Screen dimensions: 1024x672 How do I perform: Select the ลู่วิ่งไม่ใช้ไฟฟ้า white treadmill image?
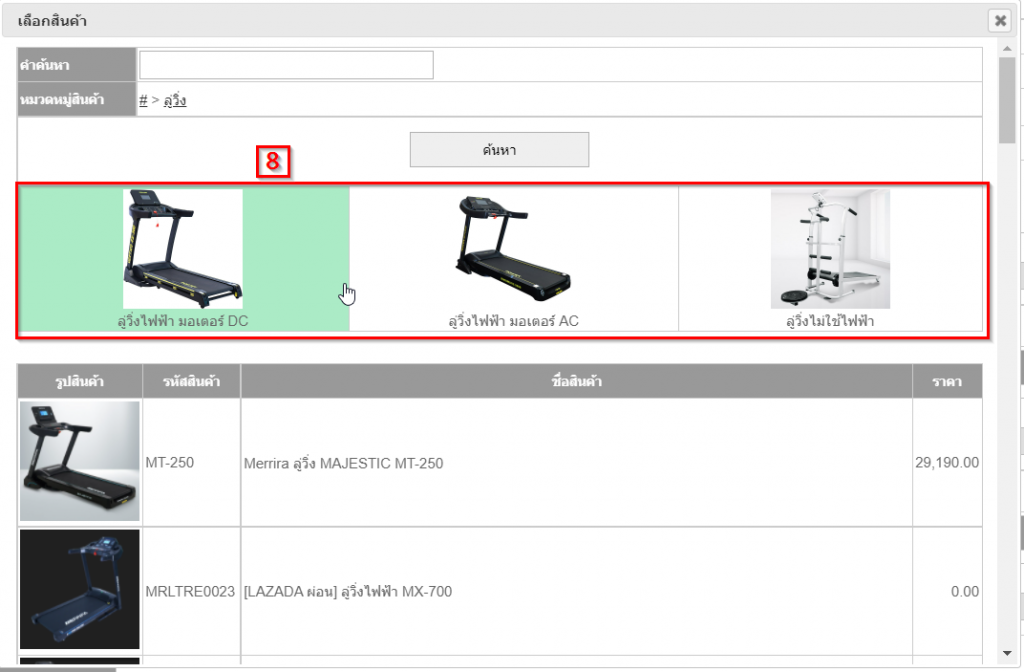click(x=830, y=248)
